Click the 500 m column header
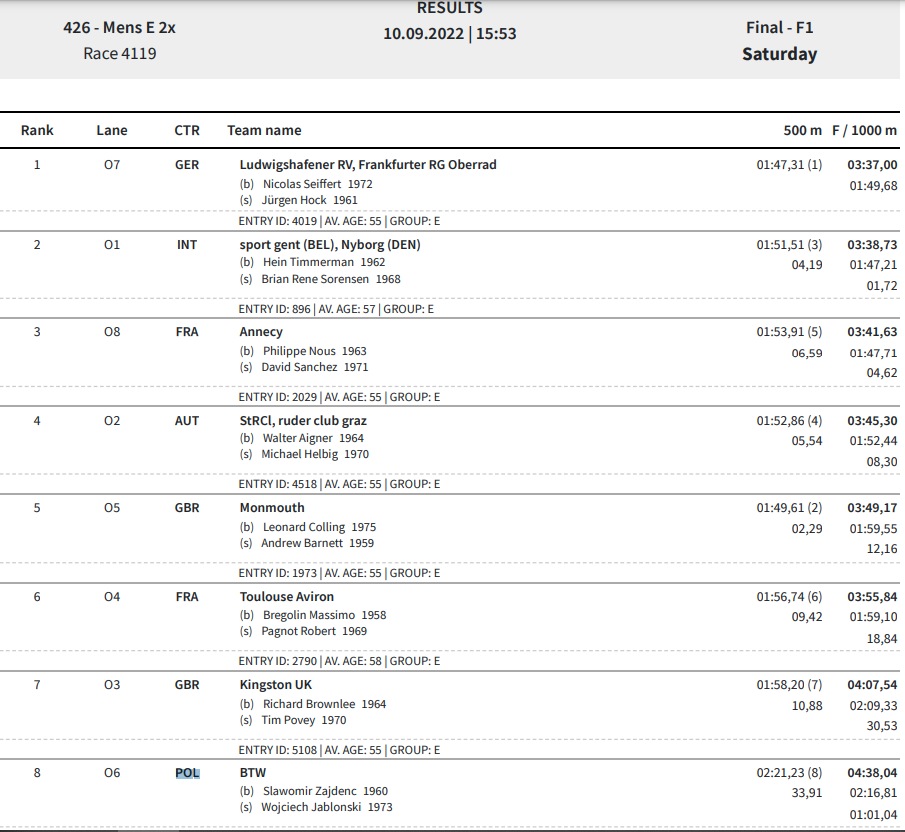Viewport: 905px width, 832px height. (x=802, y=130)
